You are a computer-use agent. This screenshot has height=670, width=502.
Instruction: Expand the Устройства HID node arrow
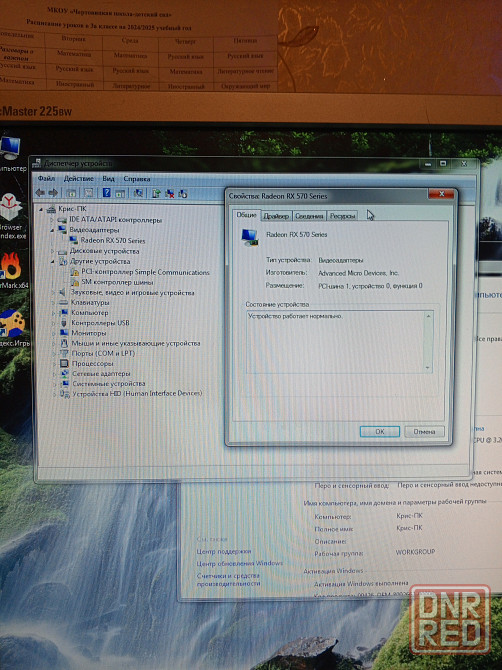(54, 394)
